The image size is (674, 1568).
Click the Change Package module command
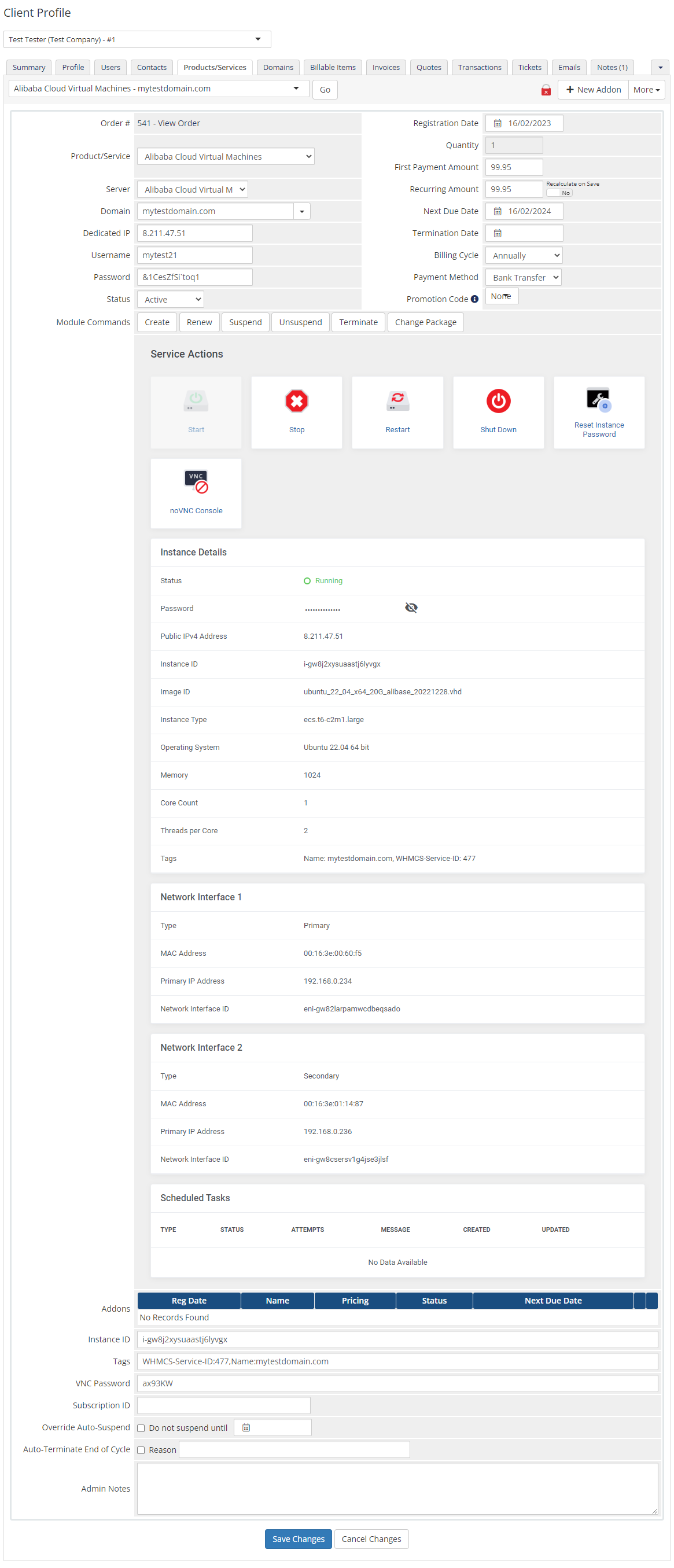(425, 323)
